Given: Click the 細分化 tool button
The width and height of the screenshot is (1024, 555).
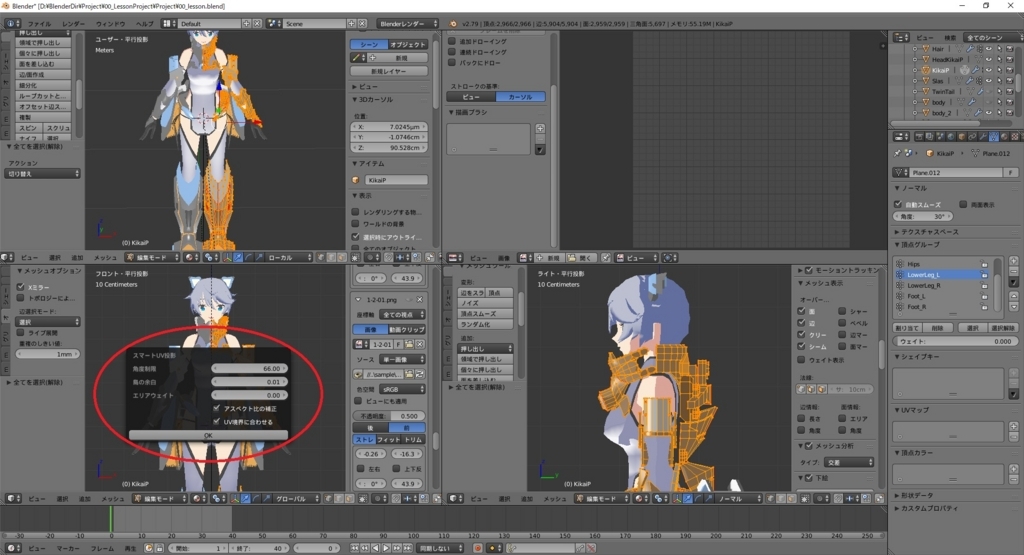Looking at the screenshot, I should click(43, 85).
